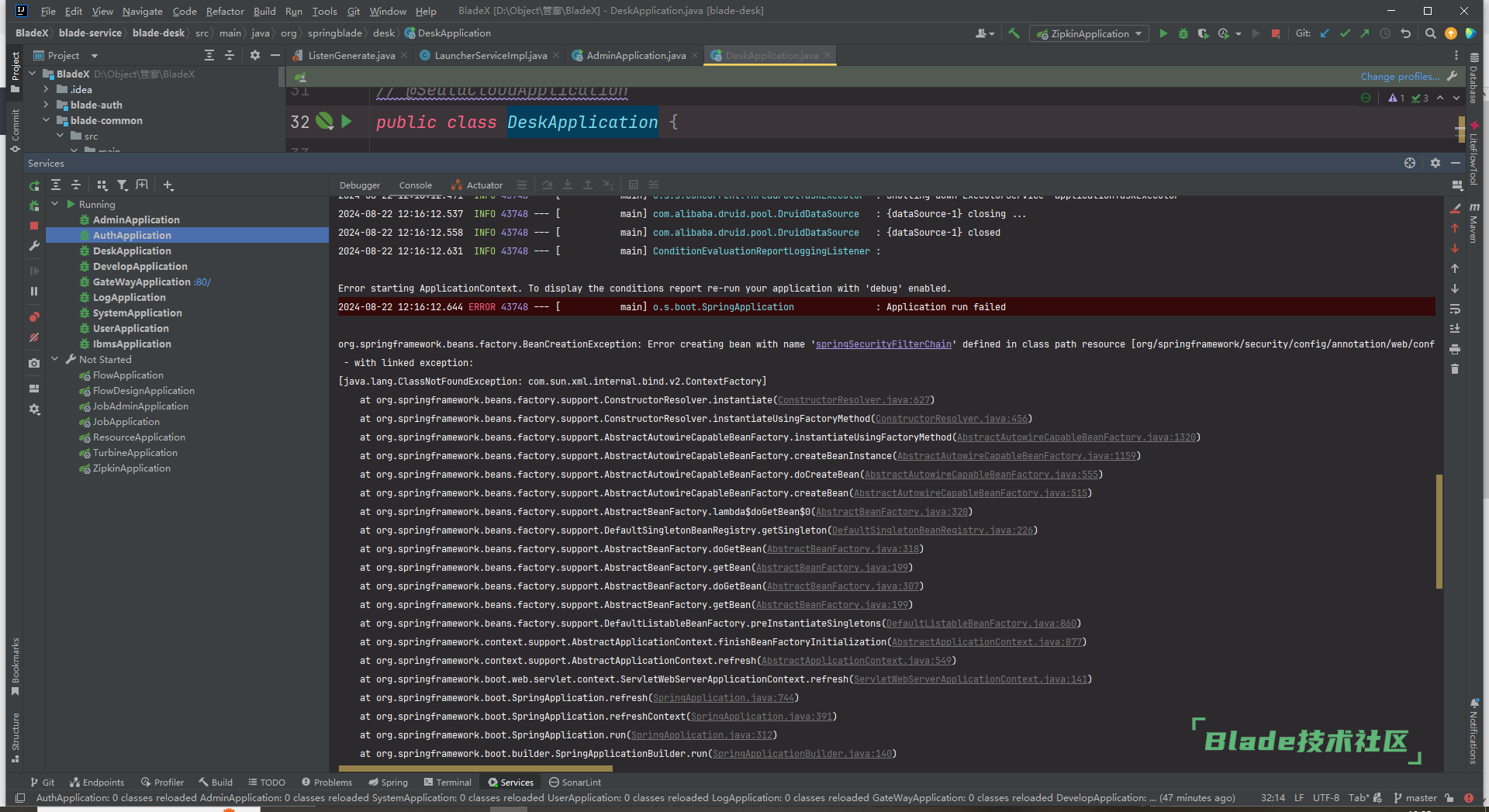The image size is (1489, 812).
Task: Click the camera thread dump icon
Action: (x=34, y=363)
